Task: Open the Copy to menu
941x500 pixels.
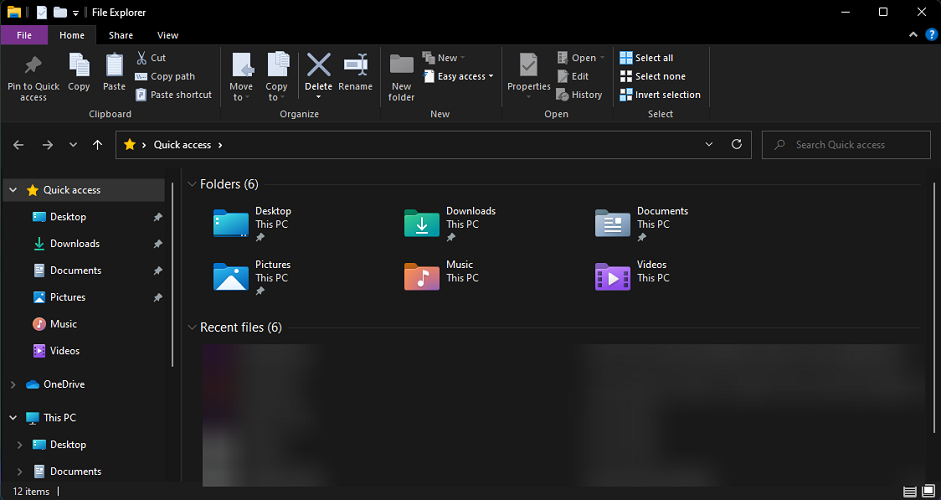Action: 277,77
